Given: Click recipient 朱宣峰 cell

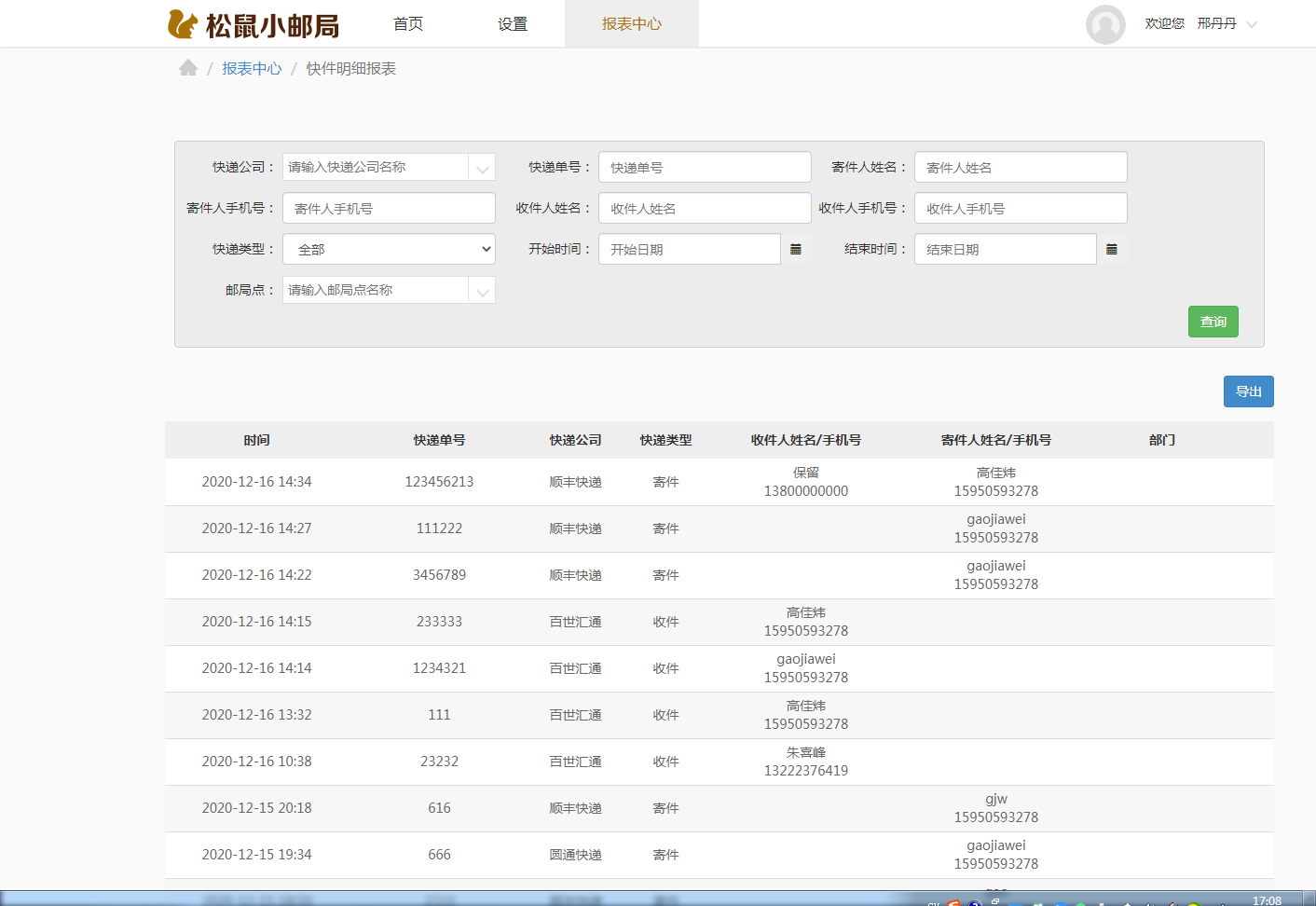Looking at the screenshot, I should click(806, 762).
